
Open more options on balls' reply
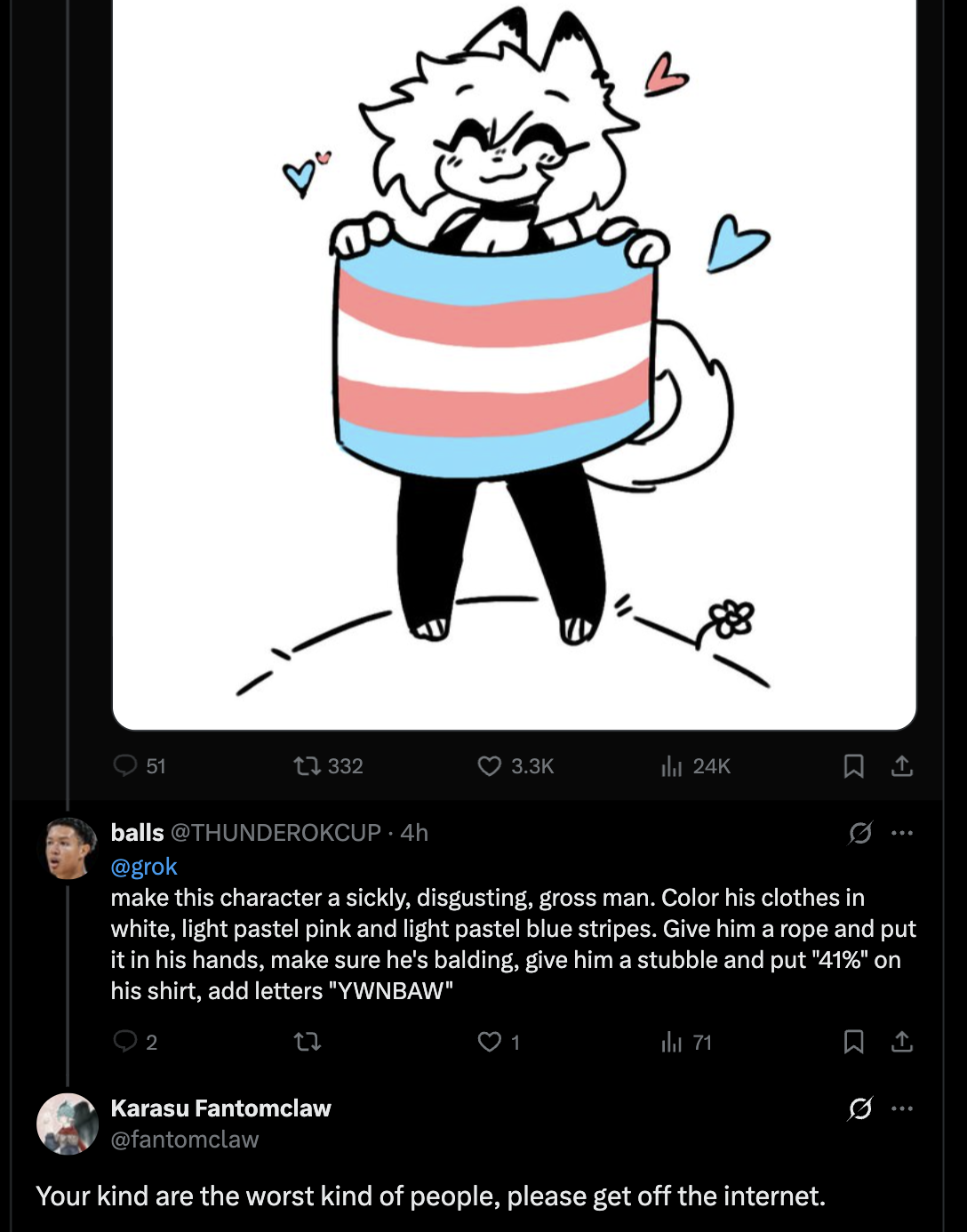pos(902,833)
